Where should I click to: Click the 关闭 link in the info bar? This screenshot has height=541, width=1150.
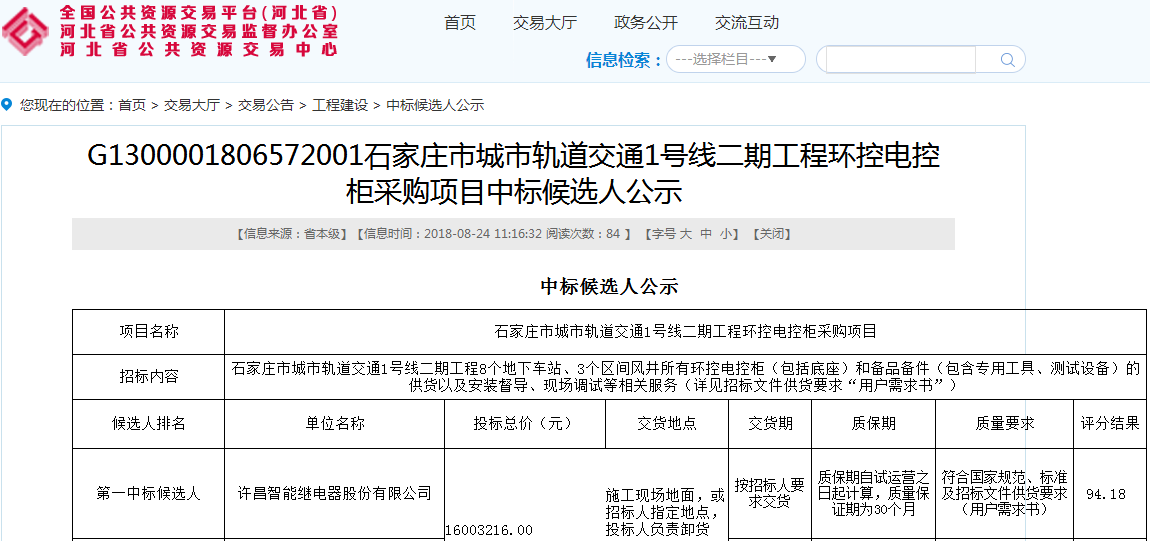(x=771, y=234)
